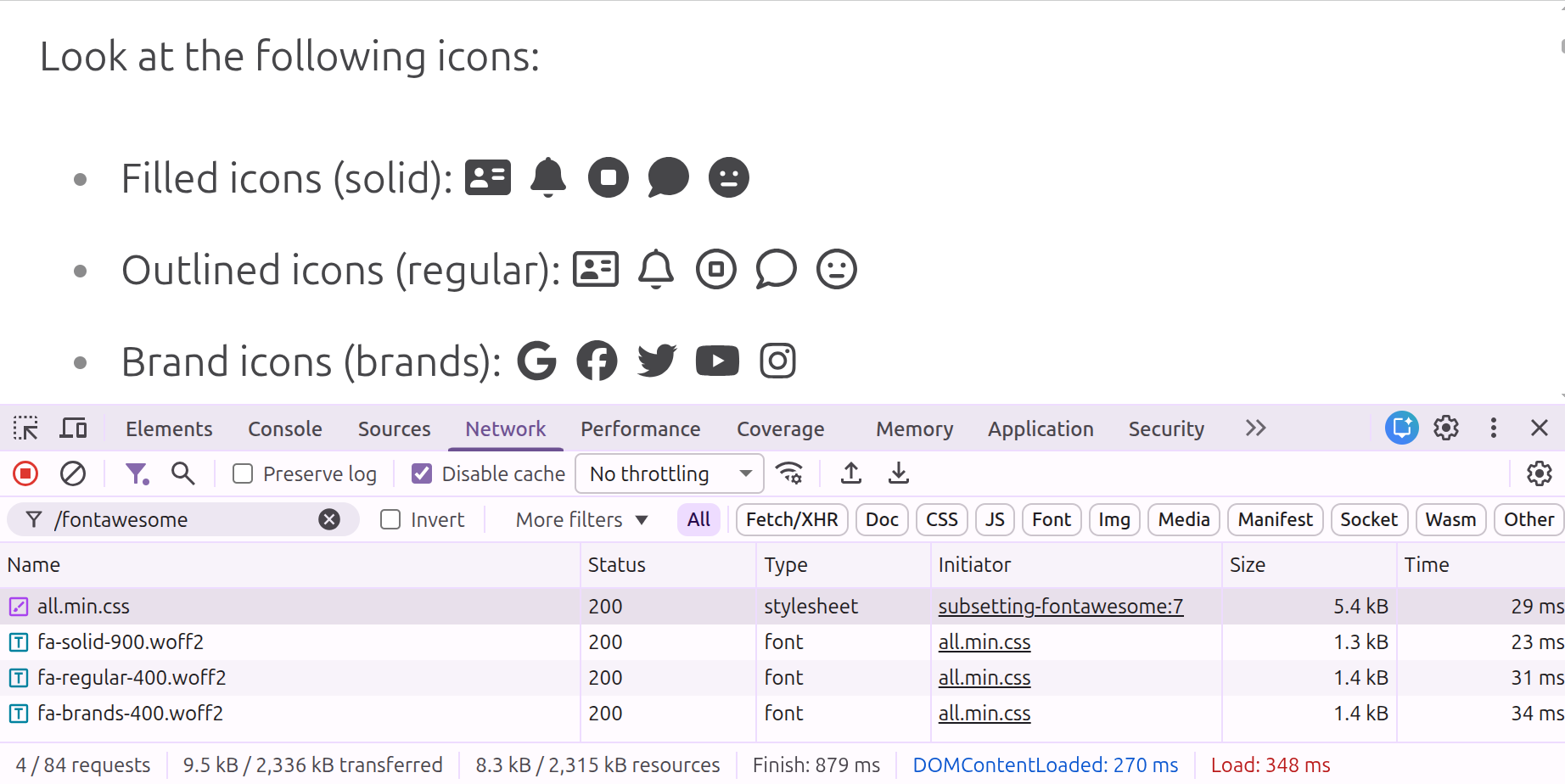Show more DevTools tabs chevron

1255,428
